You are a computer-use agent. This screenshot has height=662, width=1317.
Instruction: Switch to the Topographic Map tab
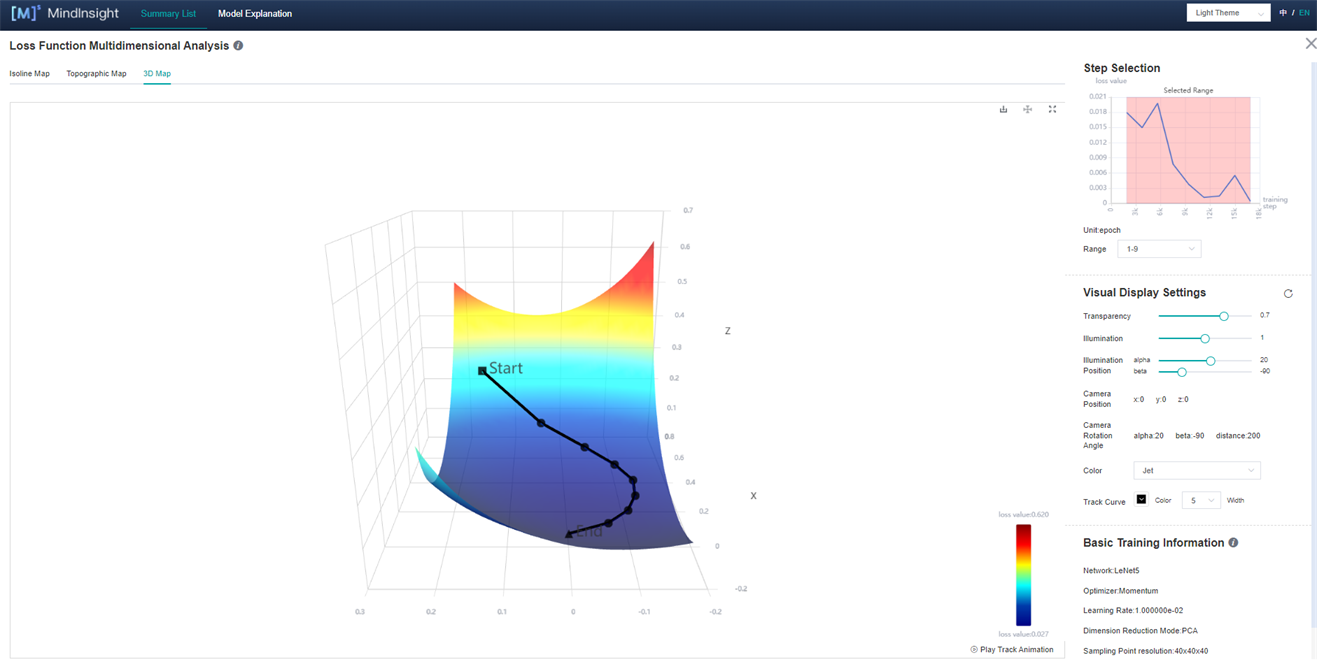click(x=96, y=74)
